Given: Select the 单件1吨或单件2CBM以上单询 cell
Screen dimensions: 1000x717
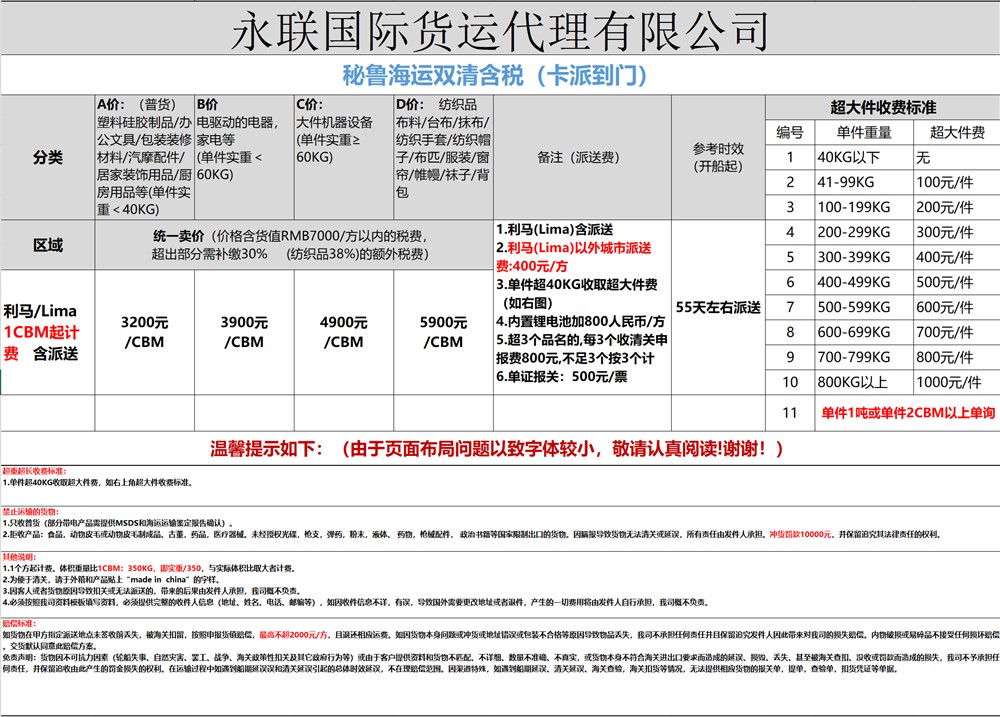Looking at the screenshot, I should [x=907, y=412].
